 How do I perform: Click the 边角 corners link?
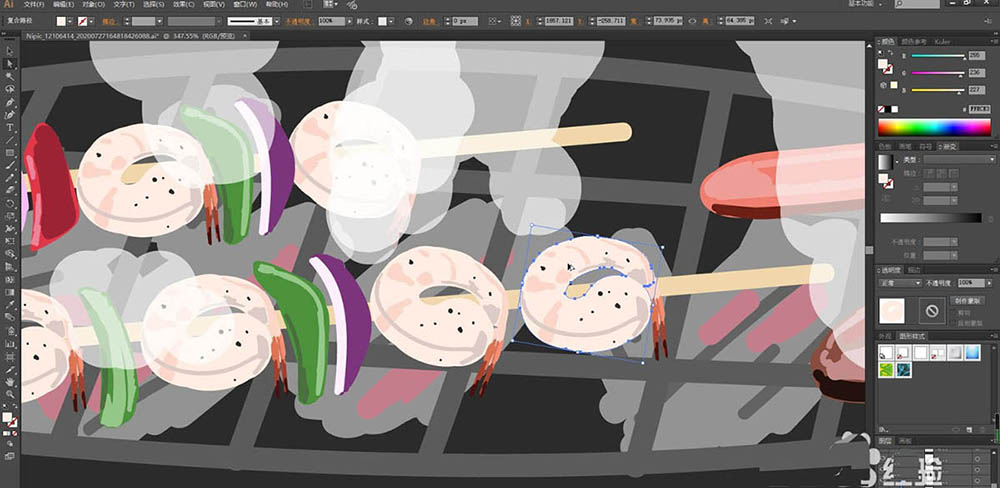click(432, 21)
